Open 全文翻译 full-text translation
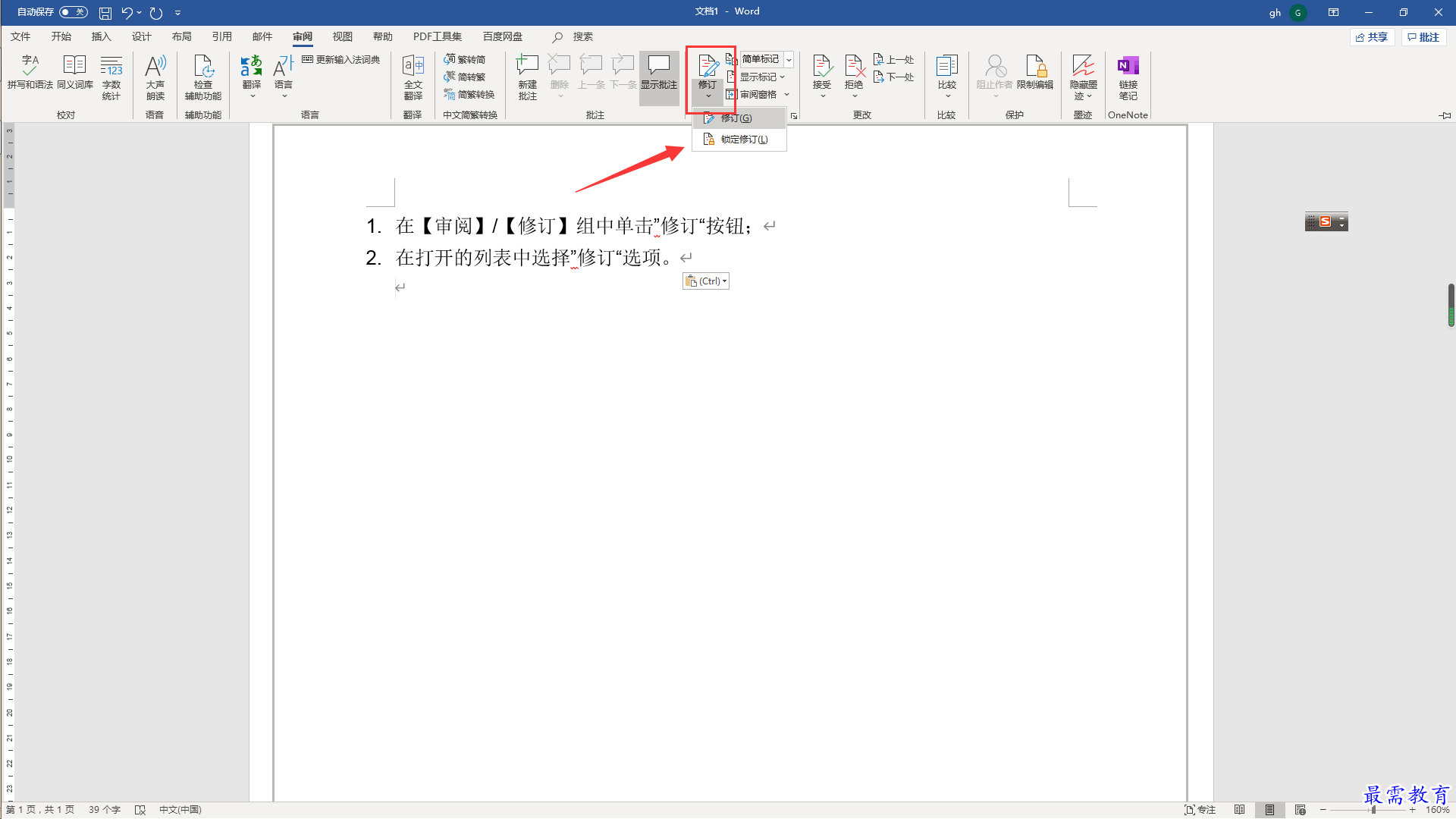This screenshot has height=819, width=1456. tap(413, 77)
